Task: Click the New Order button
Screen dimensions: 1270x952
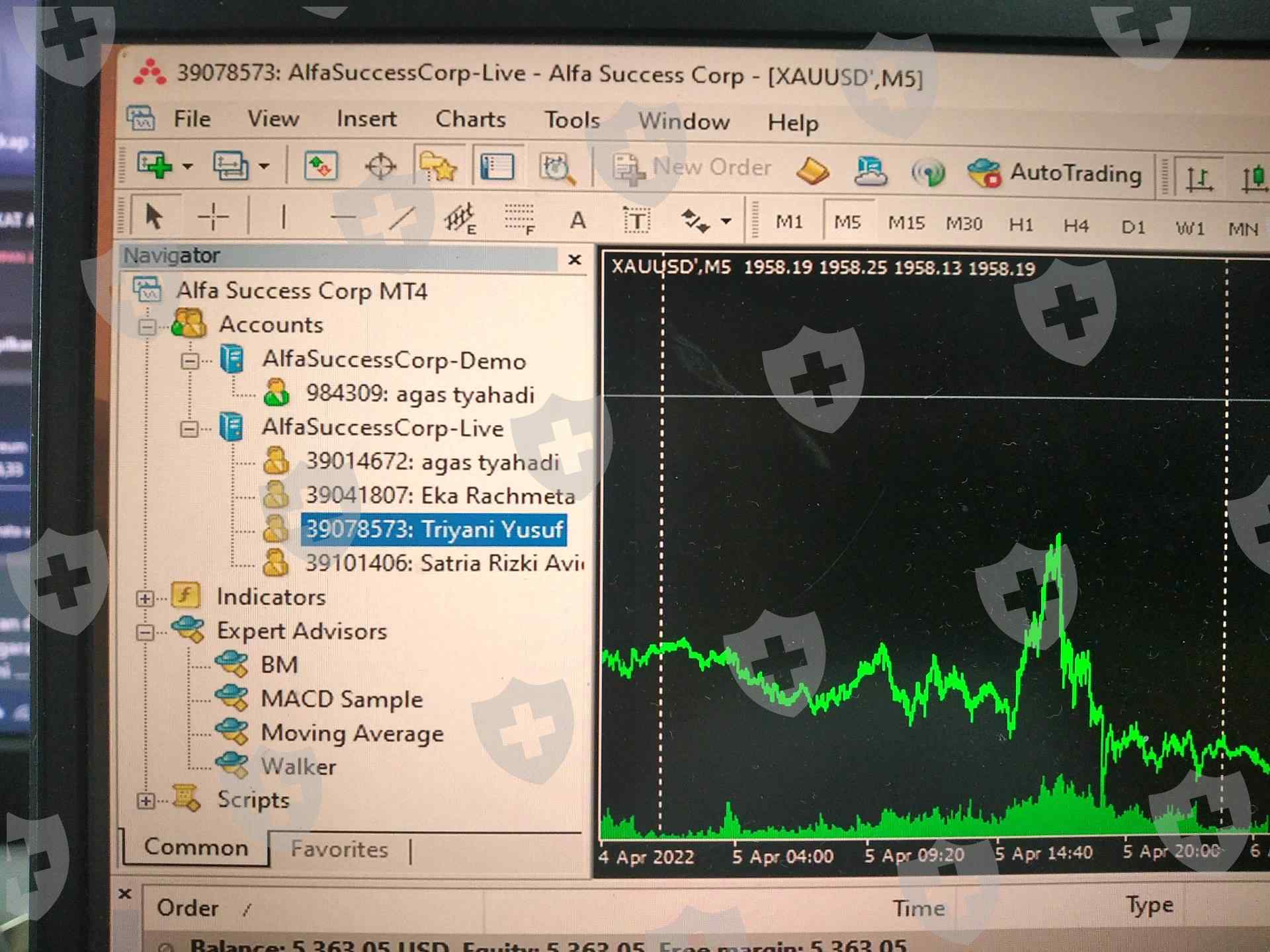Action: point(693,168)
